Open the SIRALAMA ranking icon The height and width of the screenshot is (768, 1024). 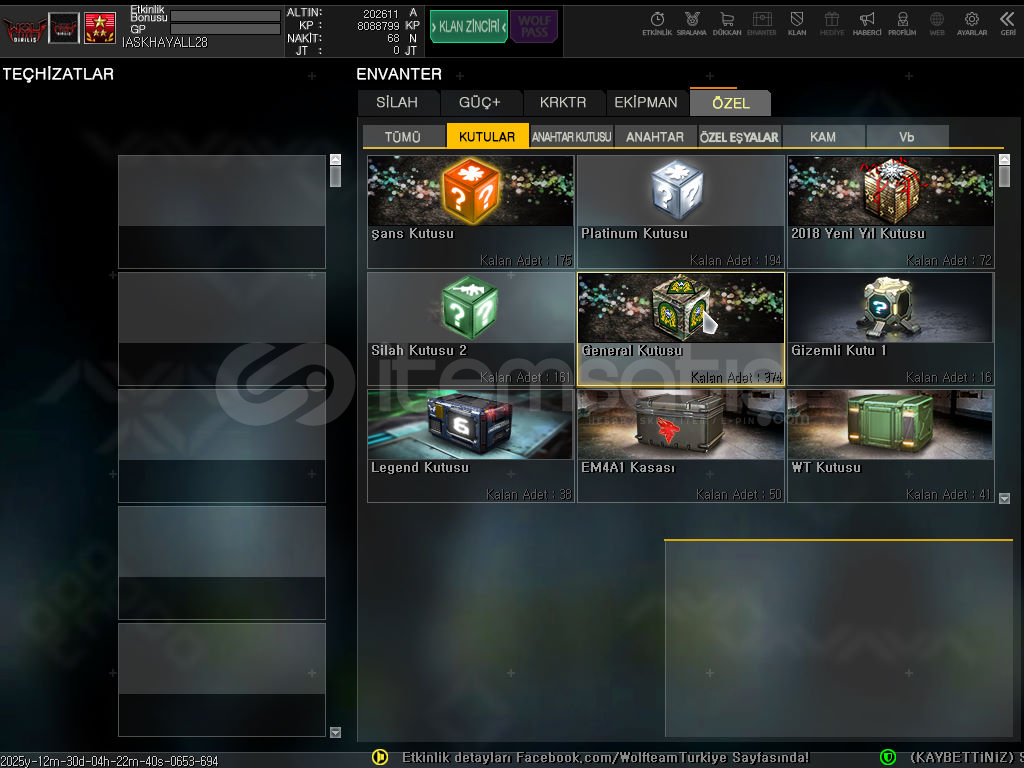692,24
